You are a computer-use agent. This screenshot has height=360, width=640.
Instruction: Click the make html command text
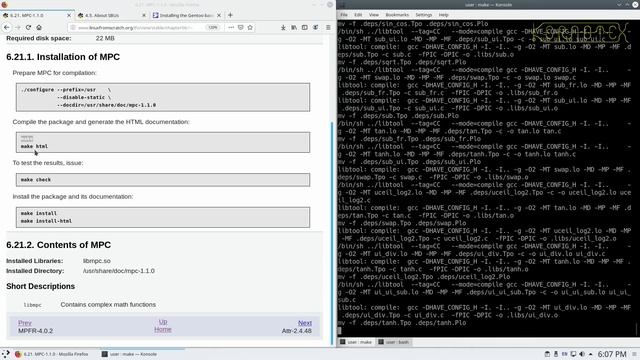tap(34, 146)
